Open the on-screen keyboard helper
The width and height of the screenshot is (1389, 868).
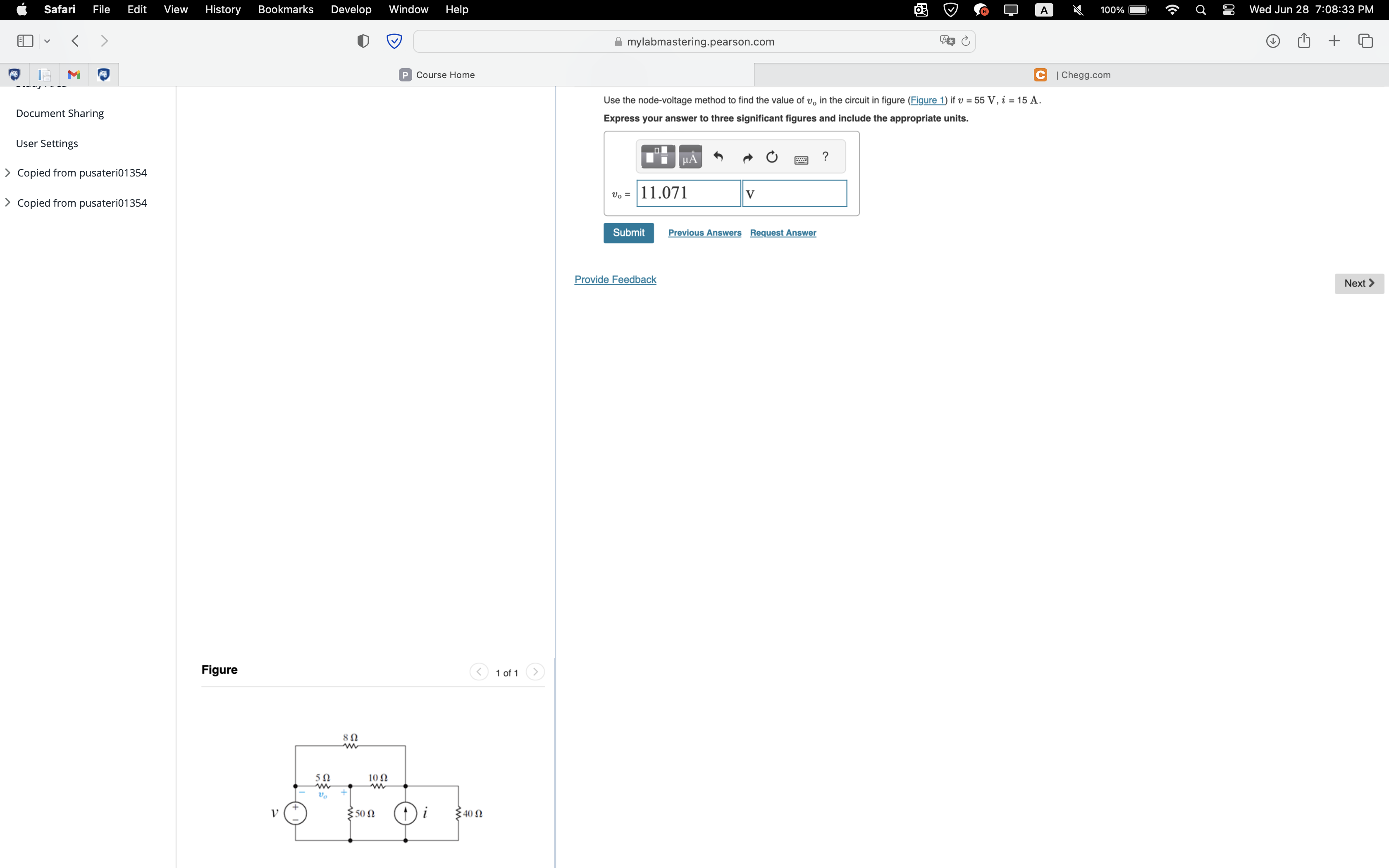[801, 159]
